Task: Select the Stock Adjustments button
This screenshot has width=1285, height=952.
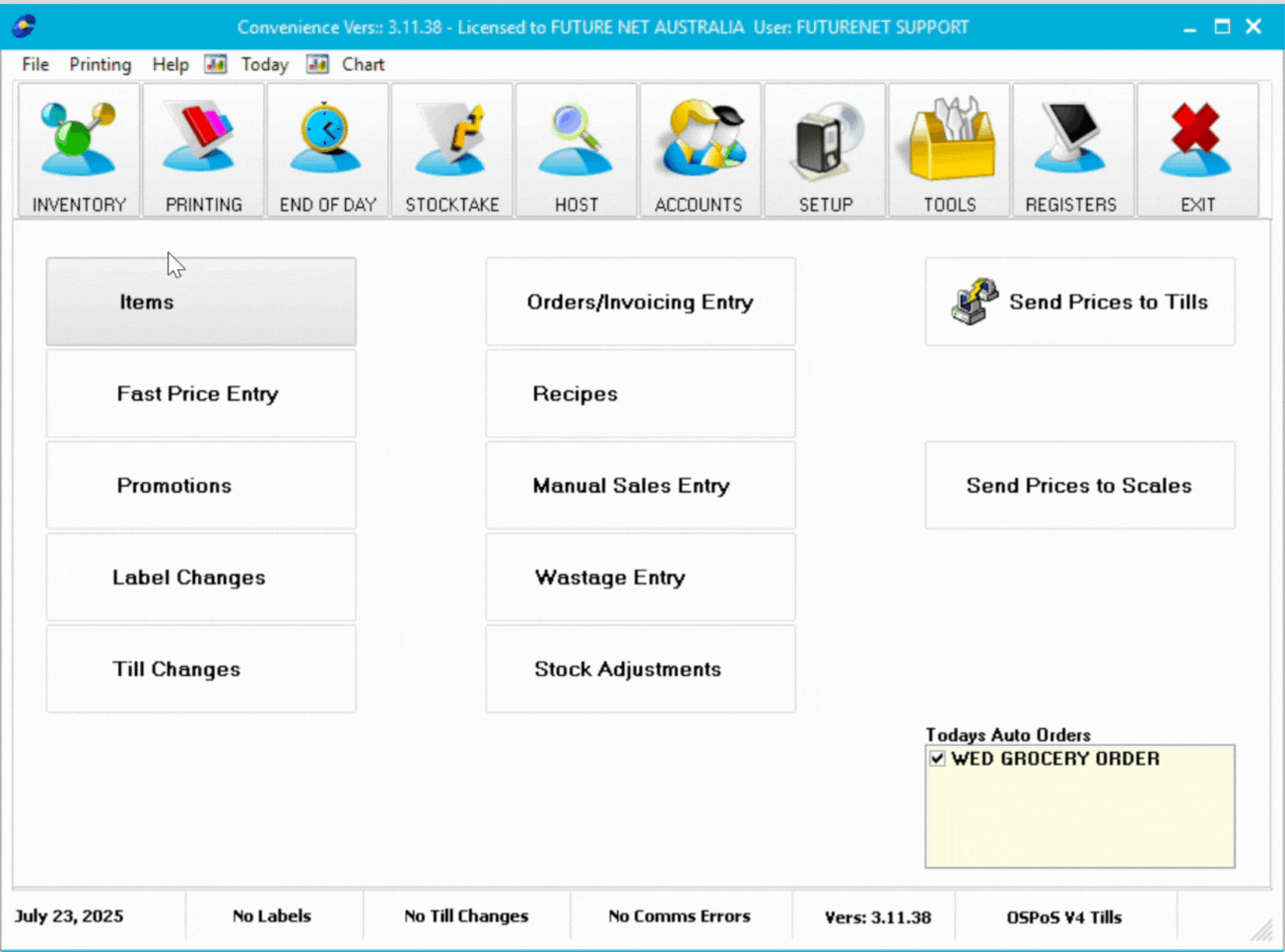Action: click(641, 669)
